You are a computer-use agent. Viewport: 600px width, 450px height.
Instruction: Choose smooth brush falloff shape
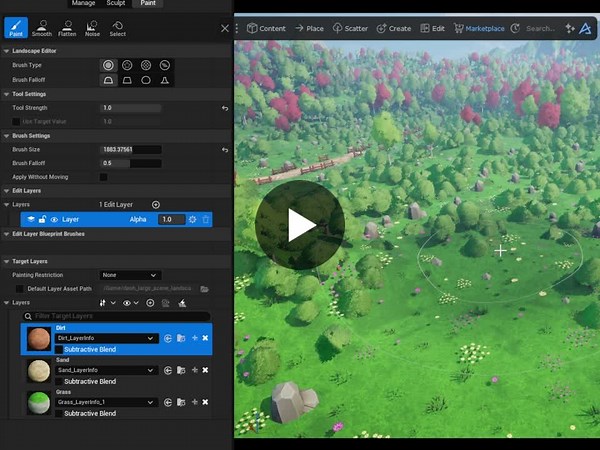point(108,80)
